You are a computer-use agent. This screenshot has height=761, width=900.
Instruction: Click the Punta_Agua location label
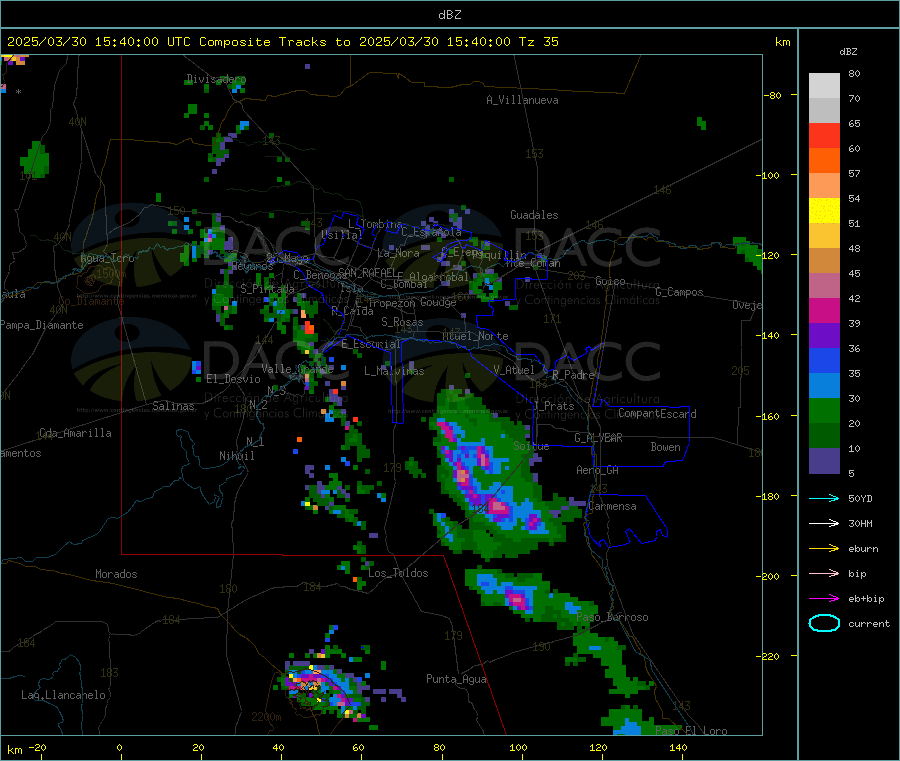pyautogui.click(x=456, y=679)
